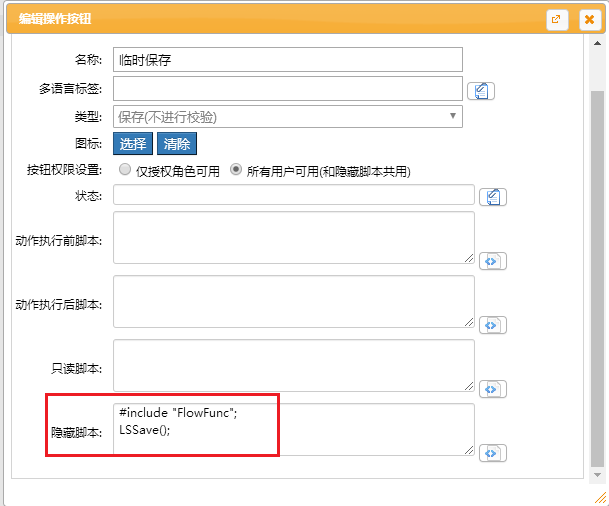
Task: Click the scrollbar down arrow
Action: [597, 475]
